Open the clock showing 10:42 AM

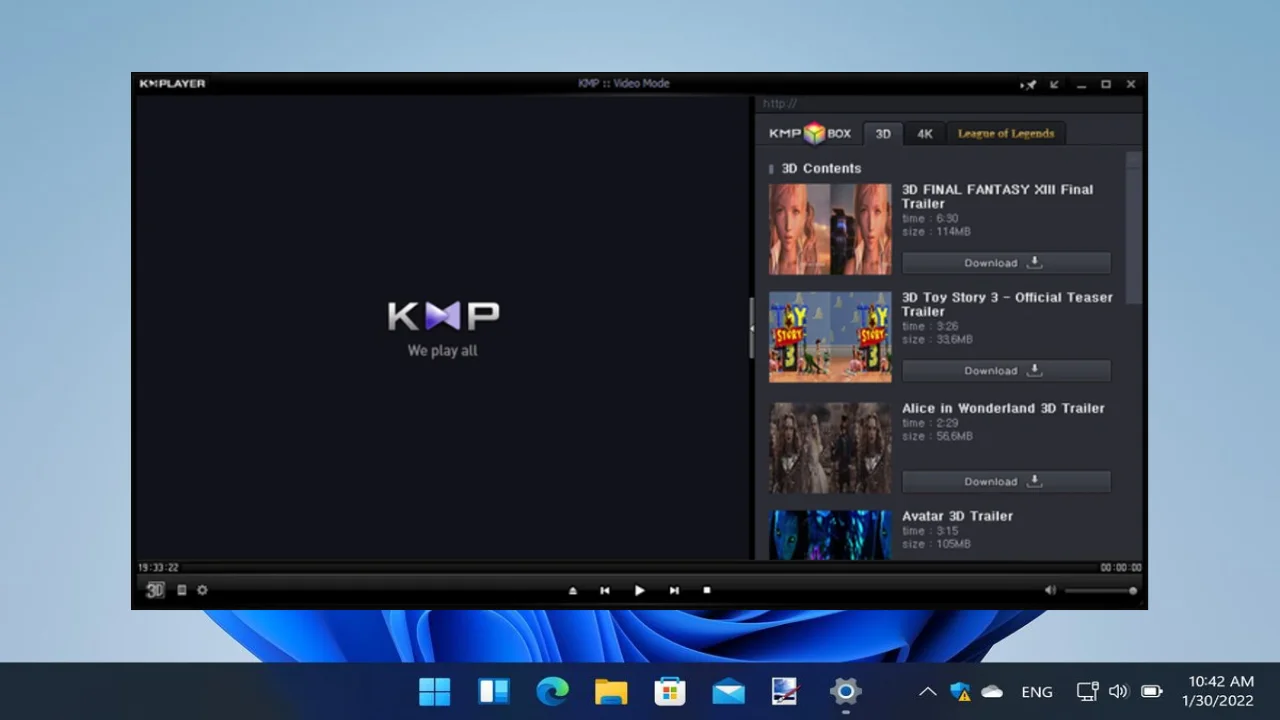1218,691
